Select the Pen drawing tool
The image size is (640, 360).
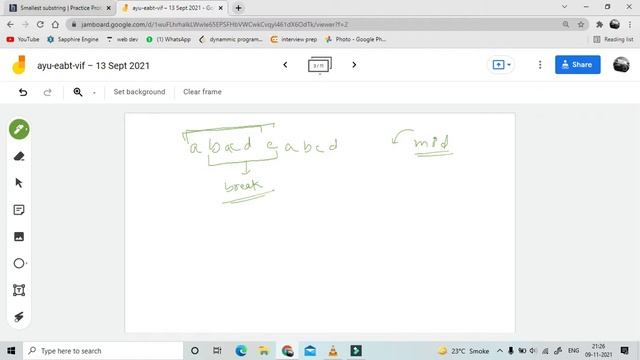[19, 129]
